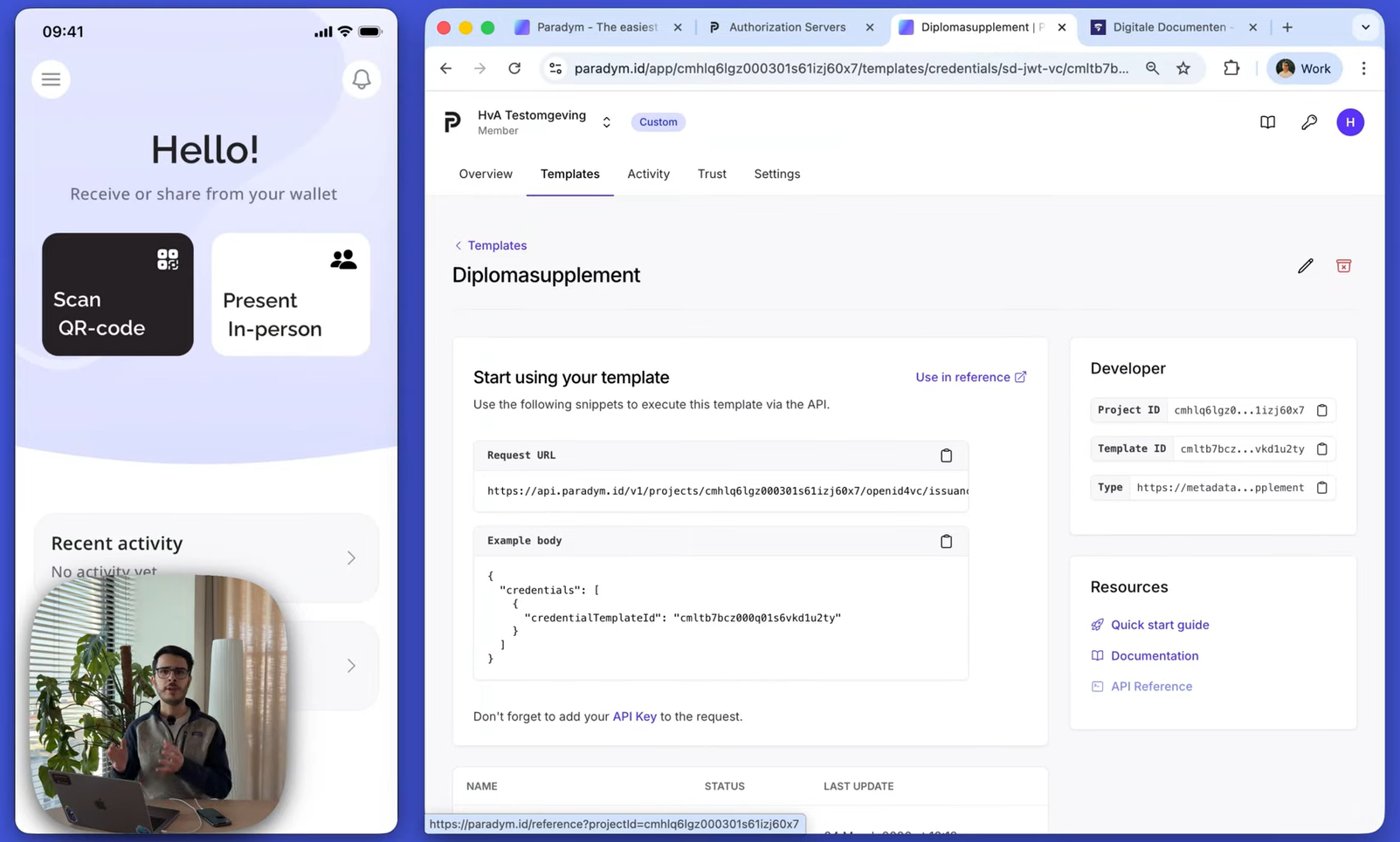1400x842 pixels.
Task: Open the browser extensions puzzle icon
Action: [1231, 68]
